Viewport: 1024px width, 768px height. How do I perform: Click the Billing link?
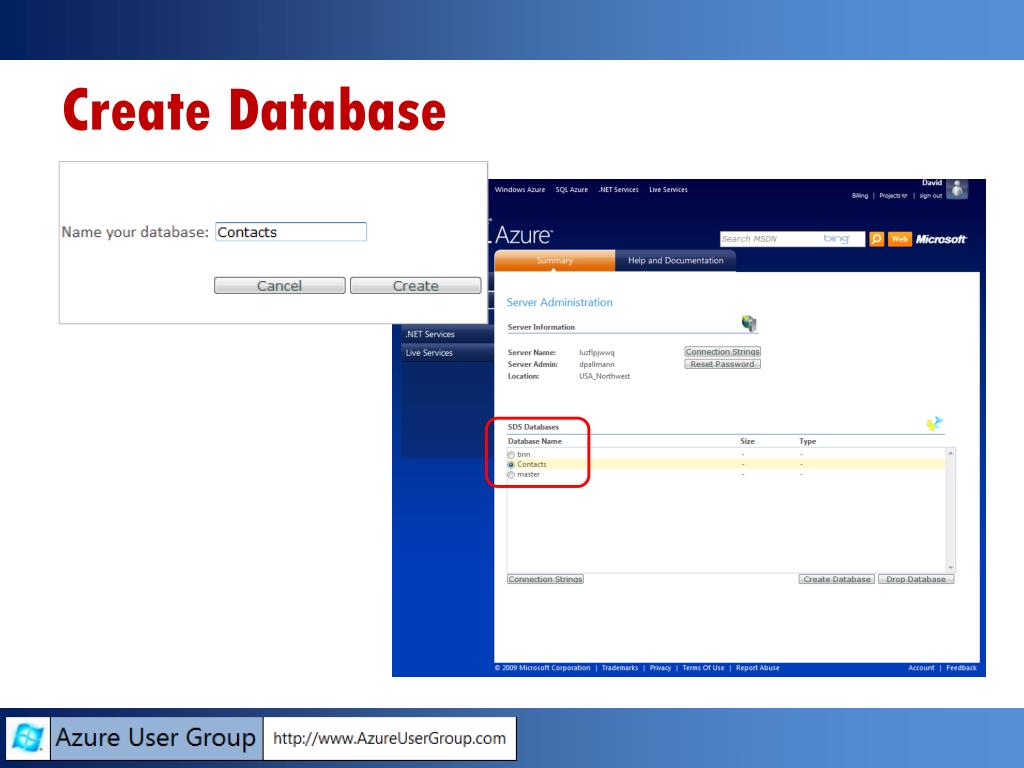[860, 195]
